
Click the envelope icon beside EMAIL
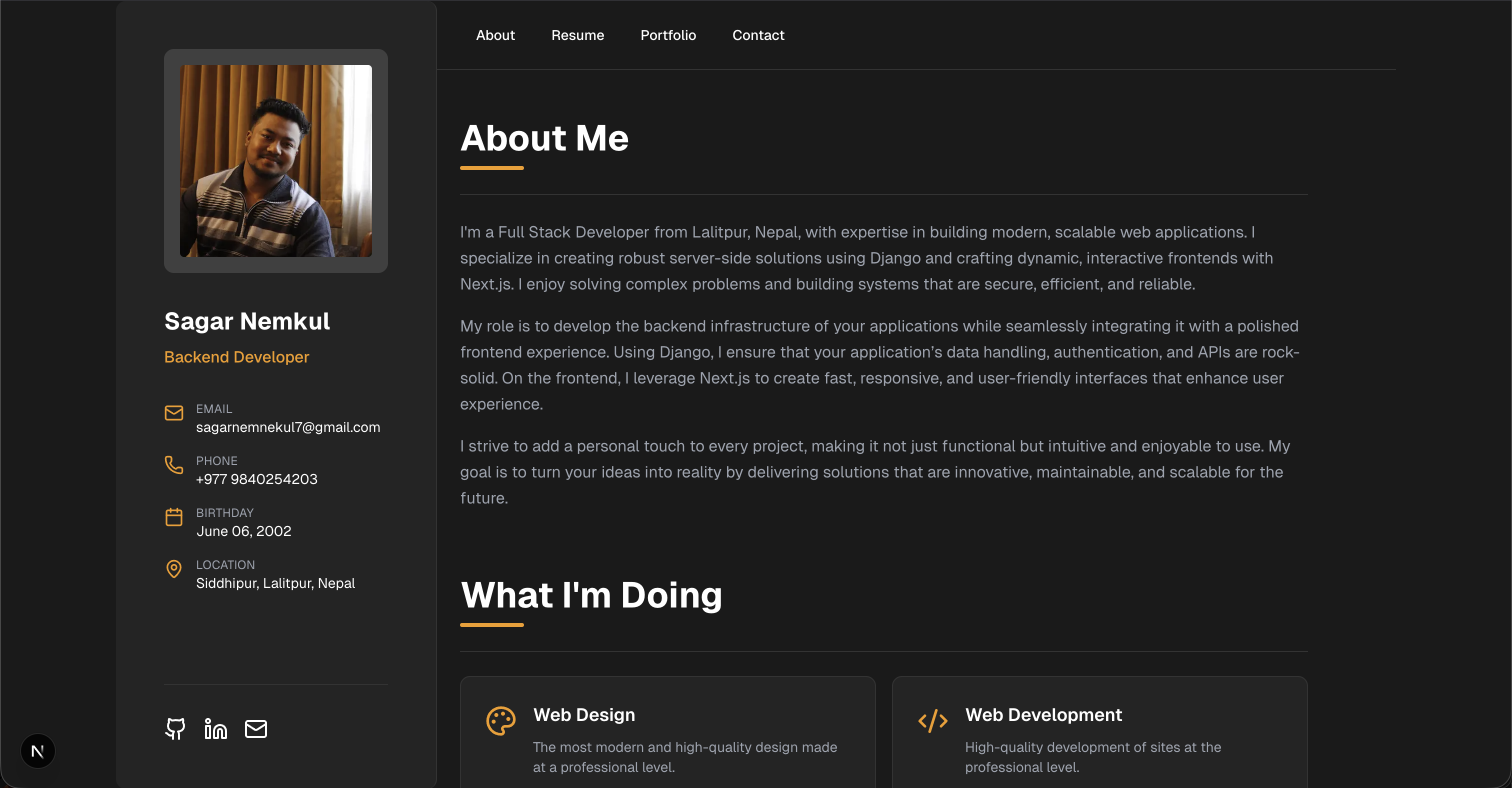[x=173, y=413]
